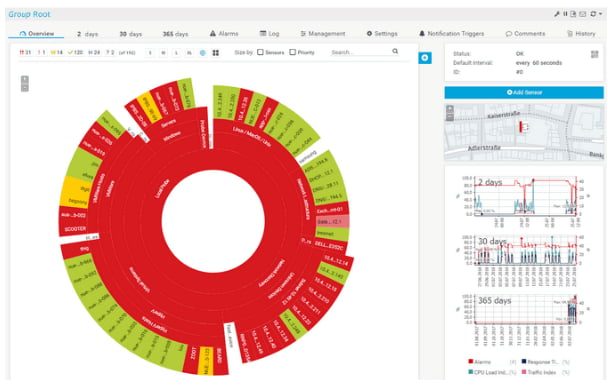Open the wrench edit settings icon
The width and height of the screenshot is (608, 387).
[557, 14]
